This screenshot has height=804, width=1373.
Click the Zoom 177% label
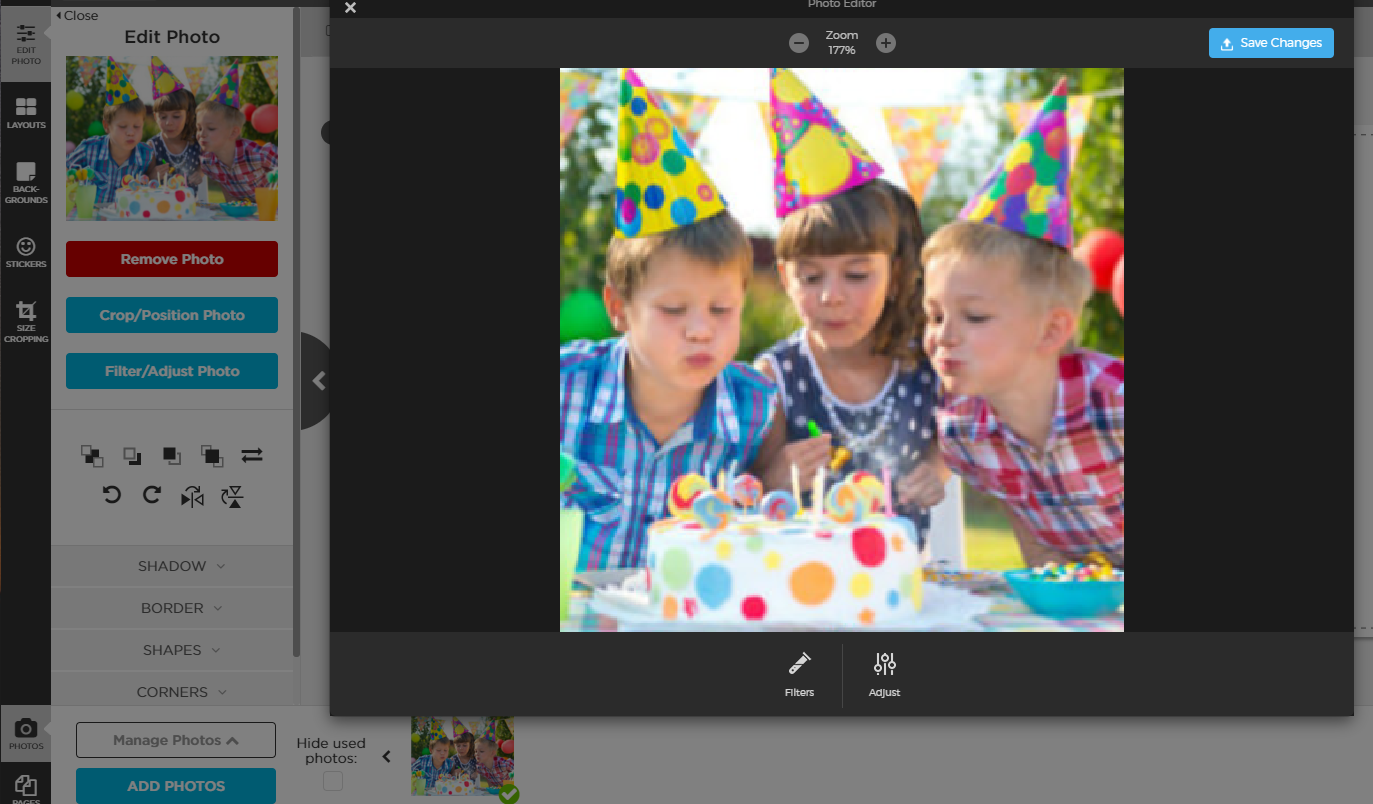(842, 42)
